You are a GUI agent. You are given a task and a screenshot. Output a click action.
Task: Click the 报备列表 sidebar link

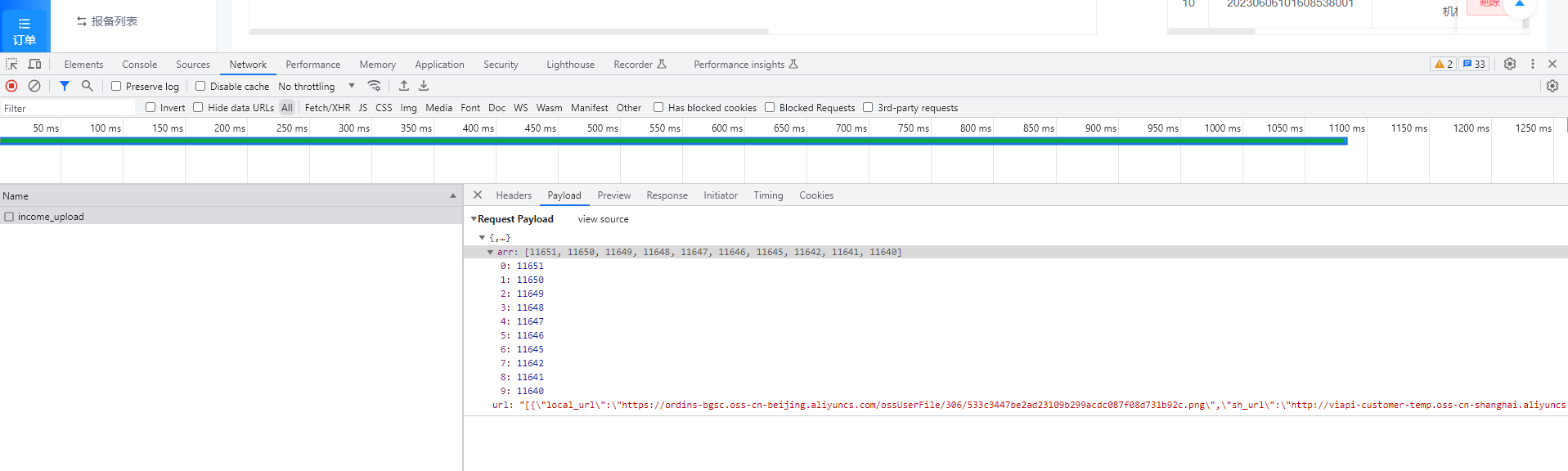click(x=107, y=21)
